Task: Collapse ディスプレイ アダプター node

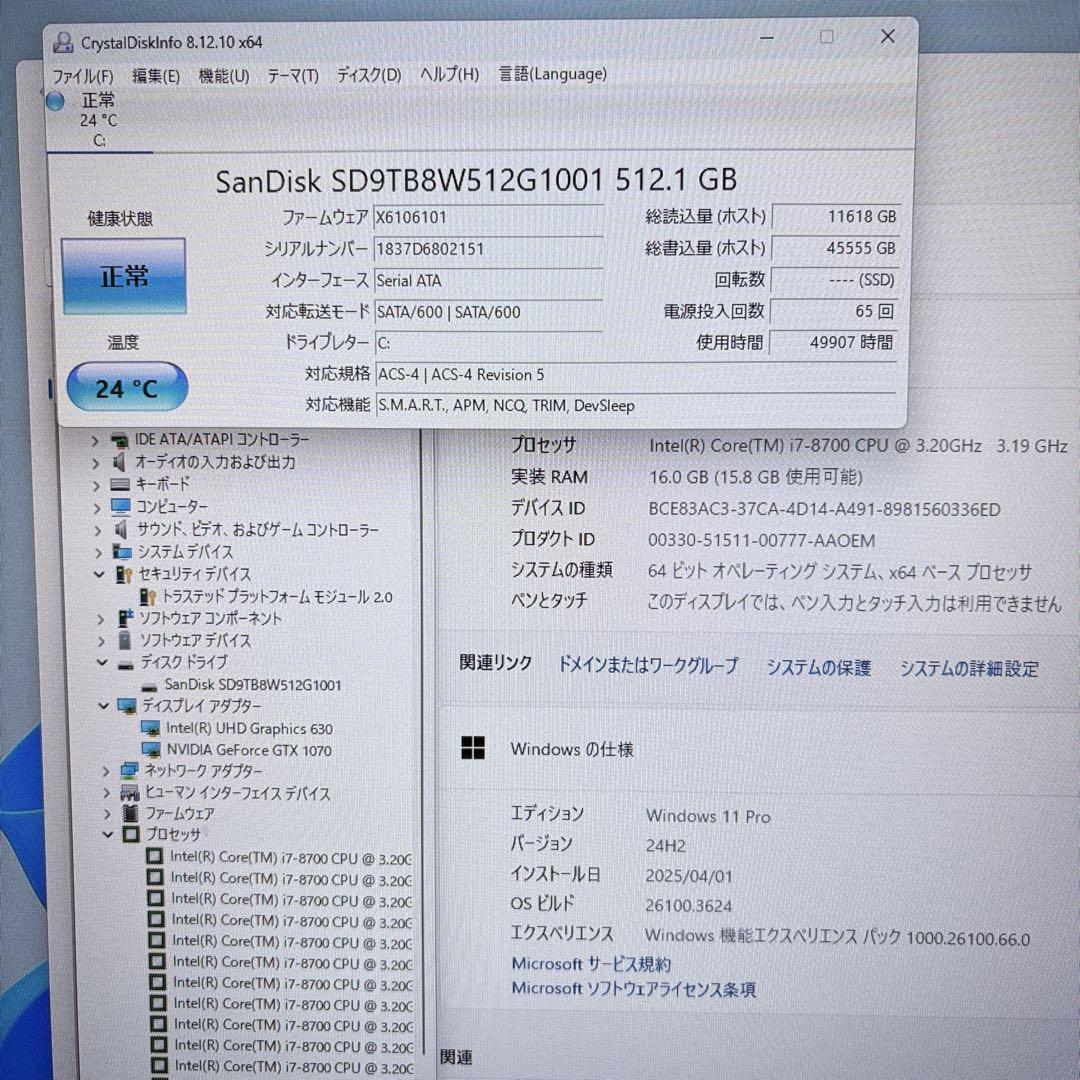Action: click(103, 706)
